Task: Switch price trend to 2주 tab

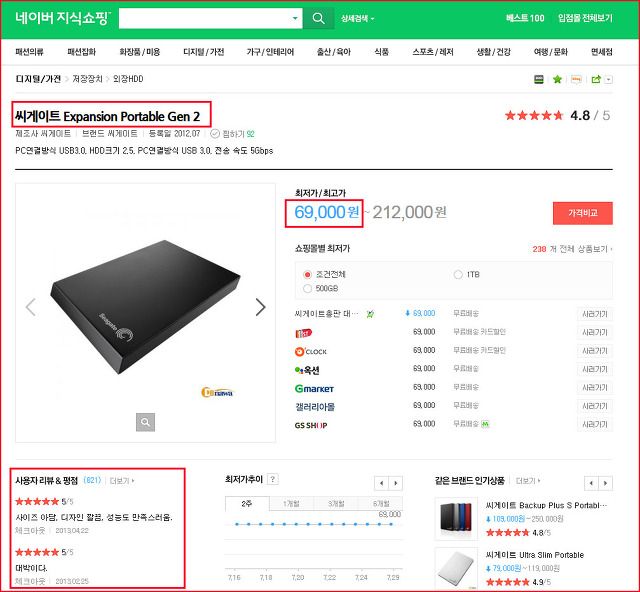Action: pyautogui.click(x=247, y=504)
